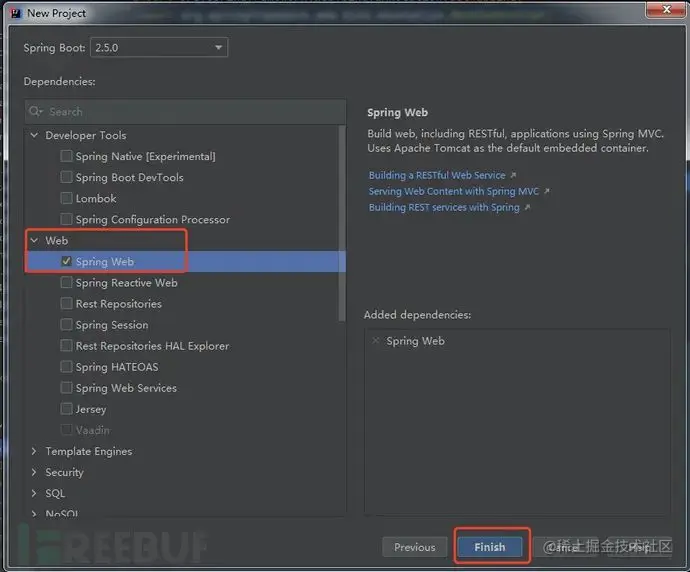The width and height of the screenshot is (690, 572).
Task: Collapse the Developer Tools category
Action: [x=34, y=135]
